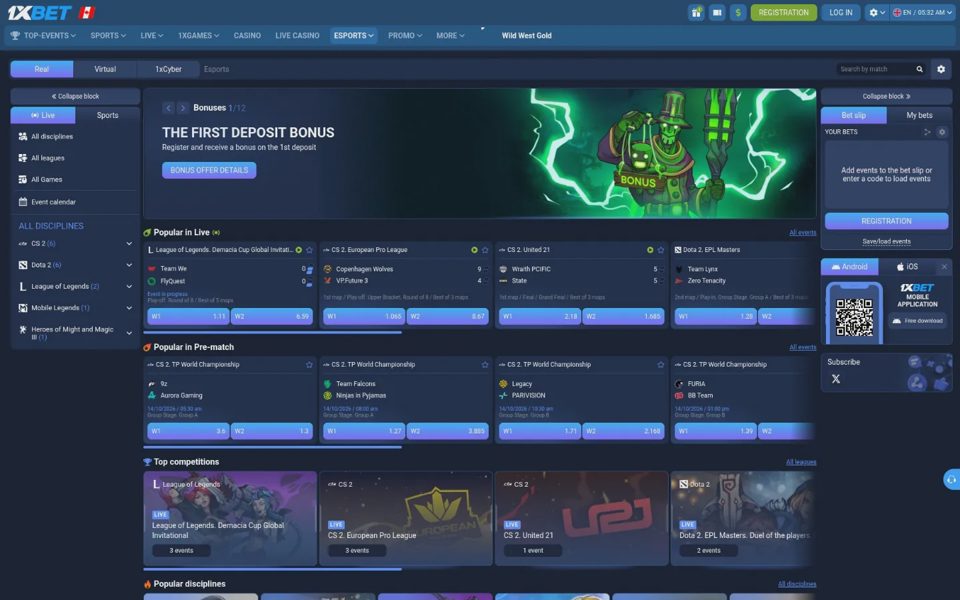960x600 pixels.
Task: Open the Save/load events link
Action: coord(887,241)
